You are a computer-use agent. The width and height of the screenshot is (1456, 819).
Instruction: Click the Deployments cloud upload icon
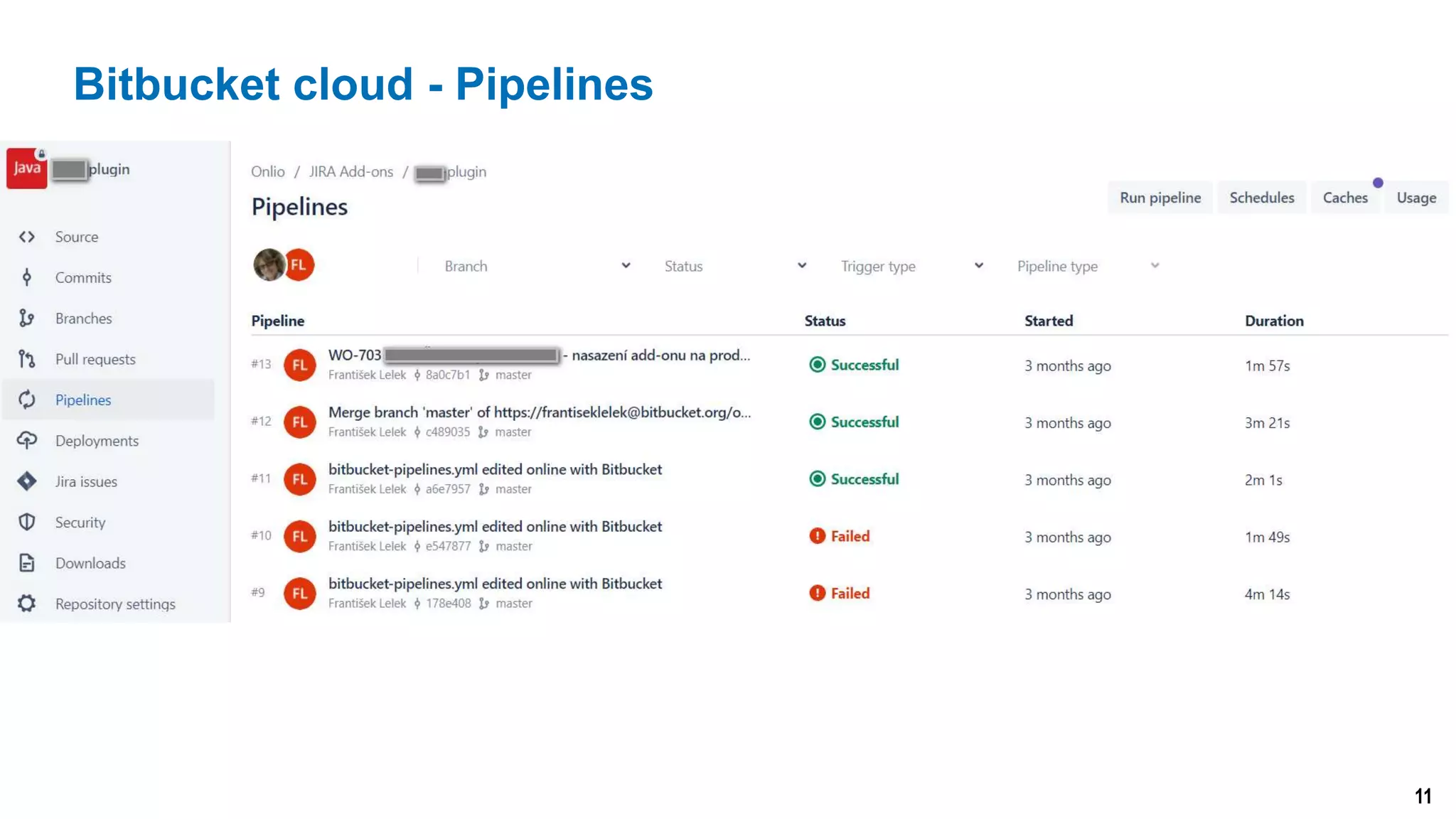click(x=27, y=441)
